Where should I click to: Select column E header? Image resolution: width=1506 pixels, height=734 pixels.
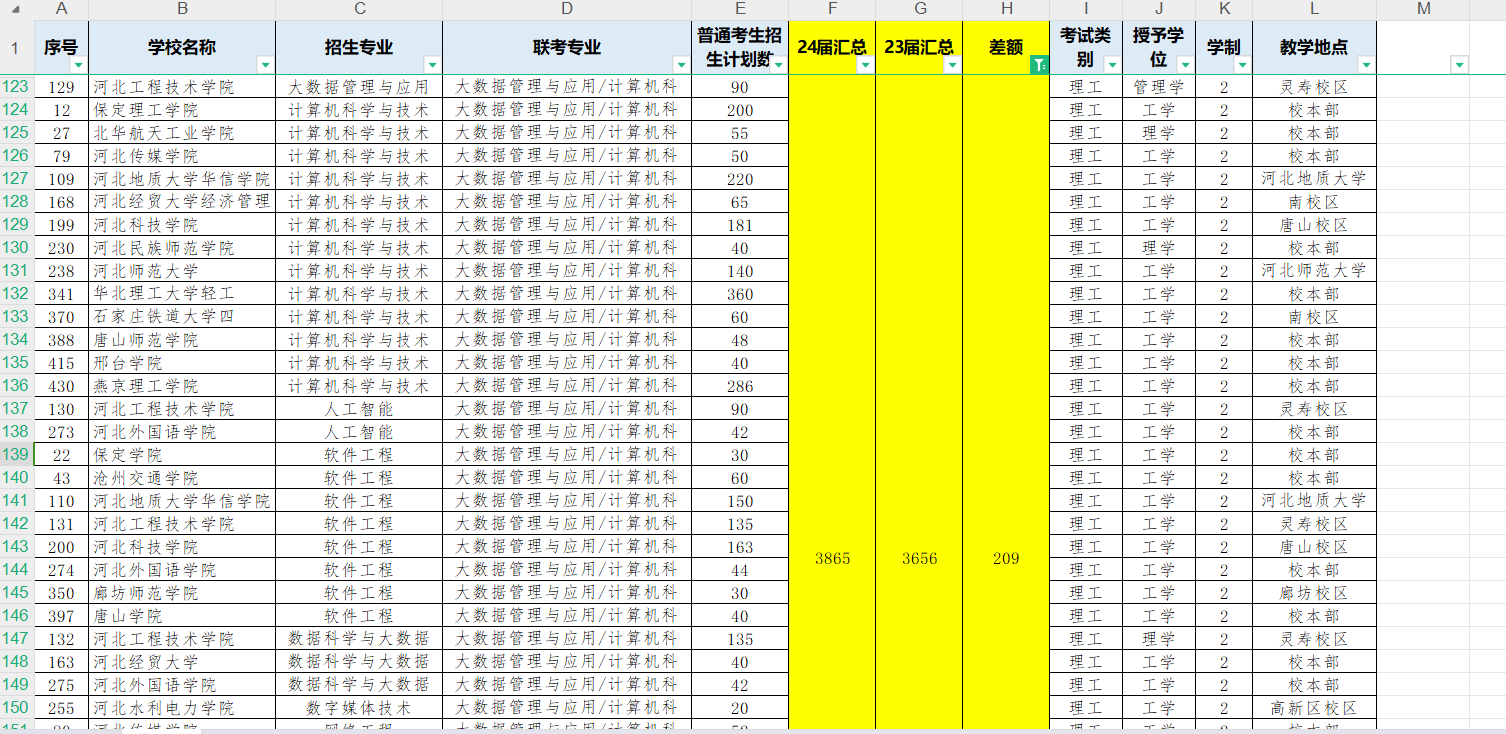[740, 9]
